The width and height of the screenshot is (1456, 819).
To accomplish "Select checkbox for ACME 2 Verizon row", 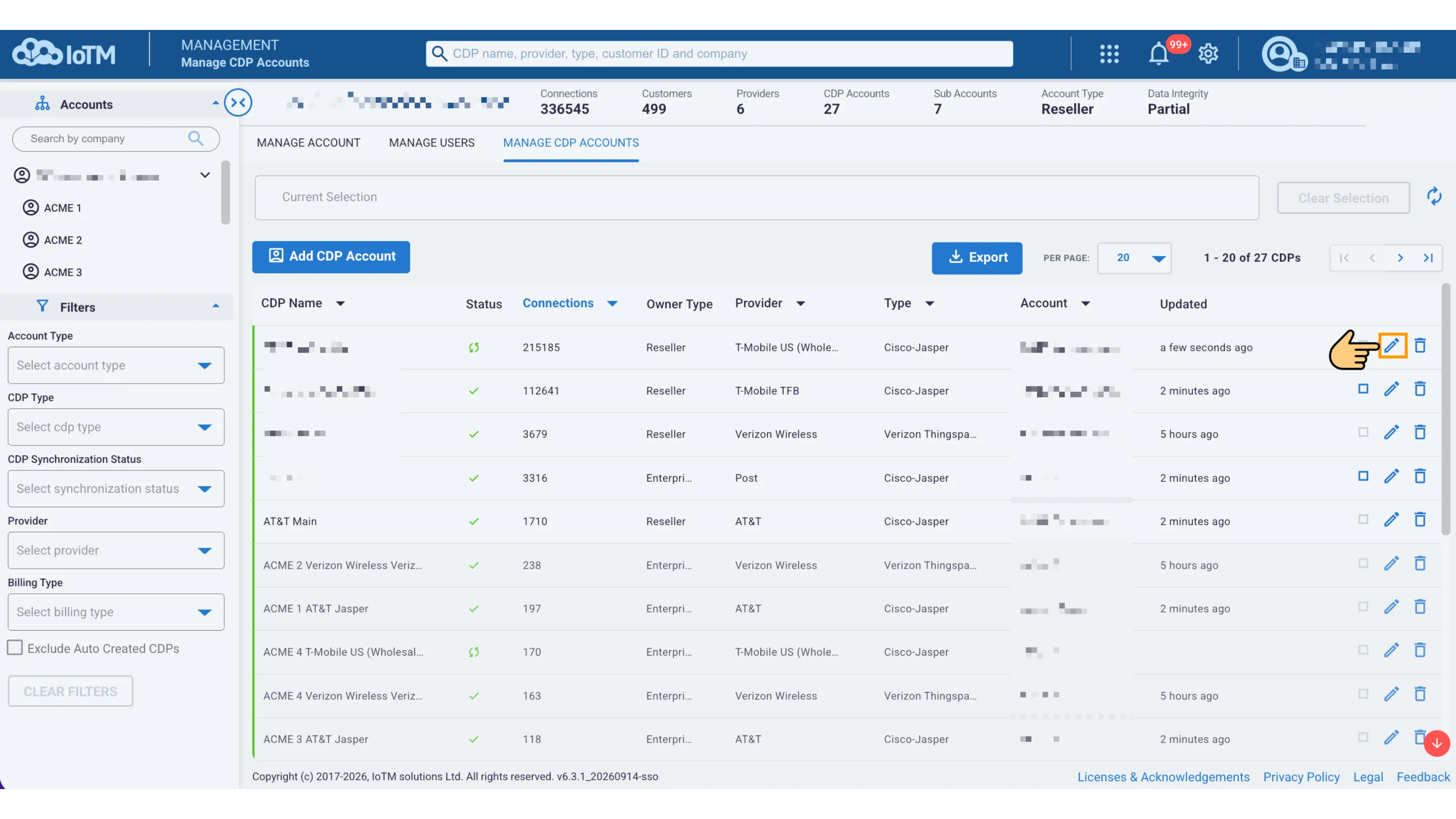I will coord(1363,564).
